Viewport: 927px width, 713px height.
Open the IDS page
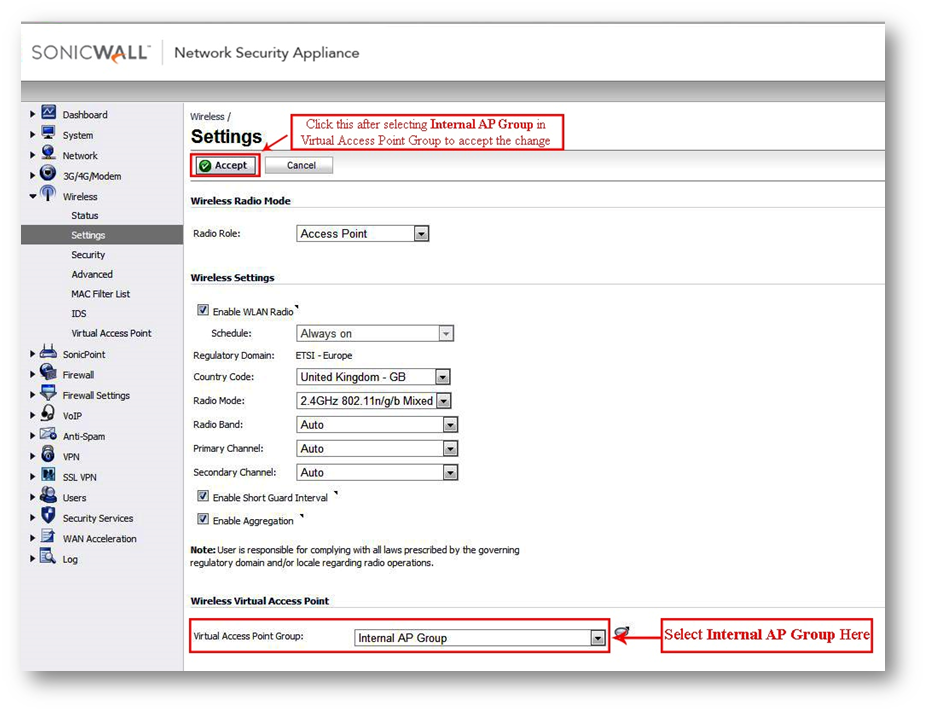coord(79,313)
